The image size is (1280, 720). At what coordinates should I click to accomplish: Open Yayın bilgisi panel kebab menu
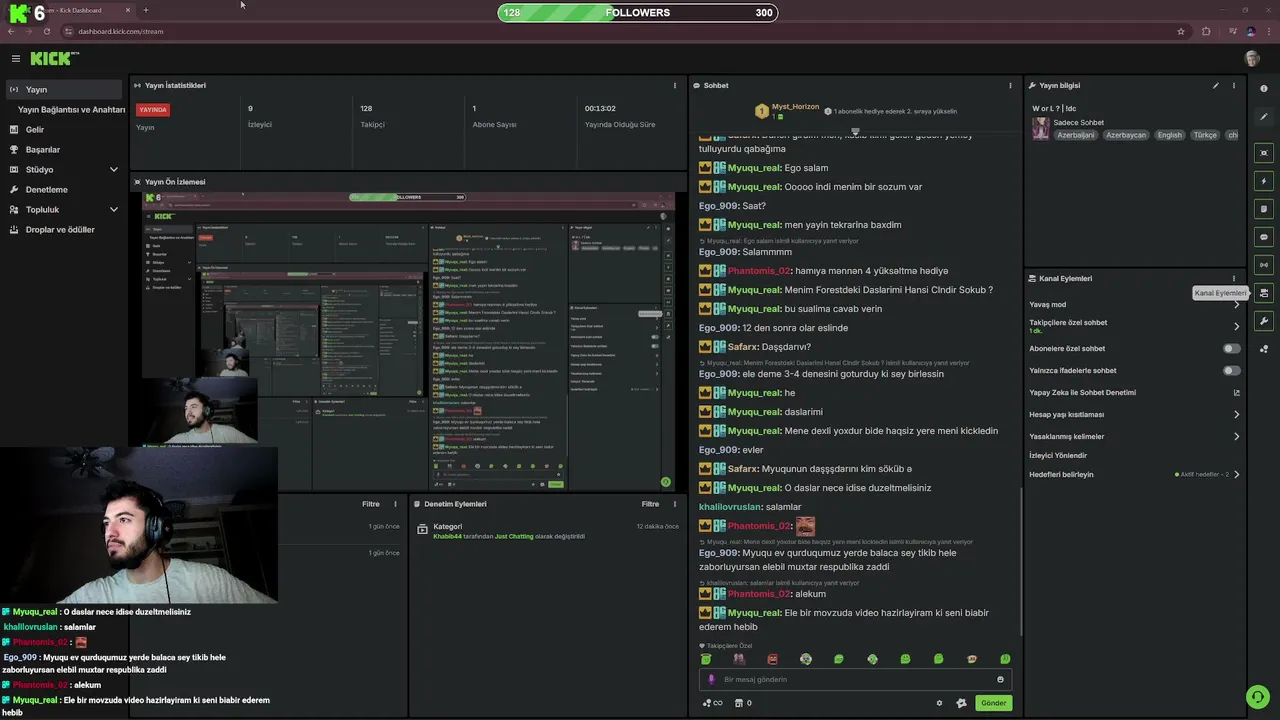pos(1234,86)
